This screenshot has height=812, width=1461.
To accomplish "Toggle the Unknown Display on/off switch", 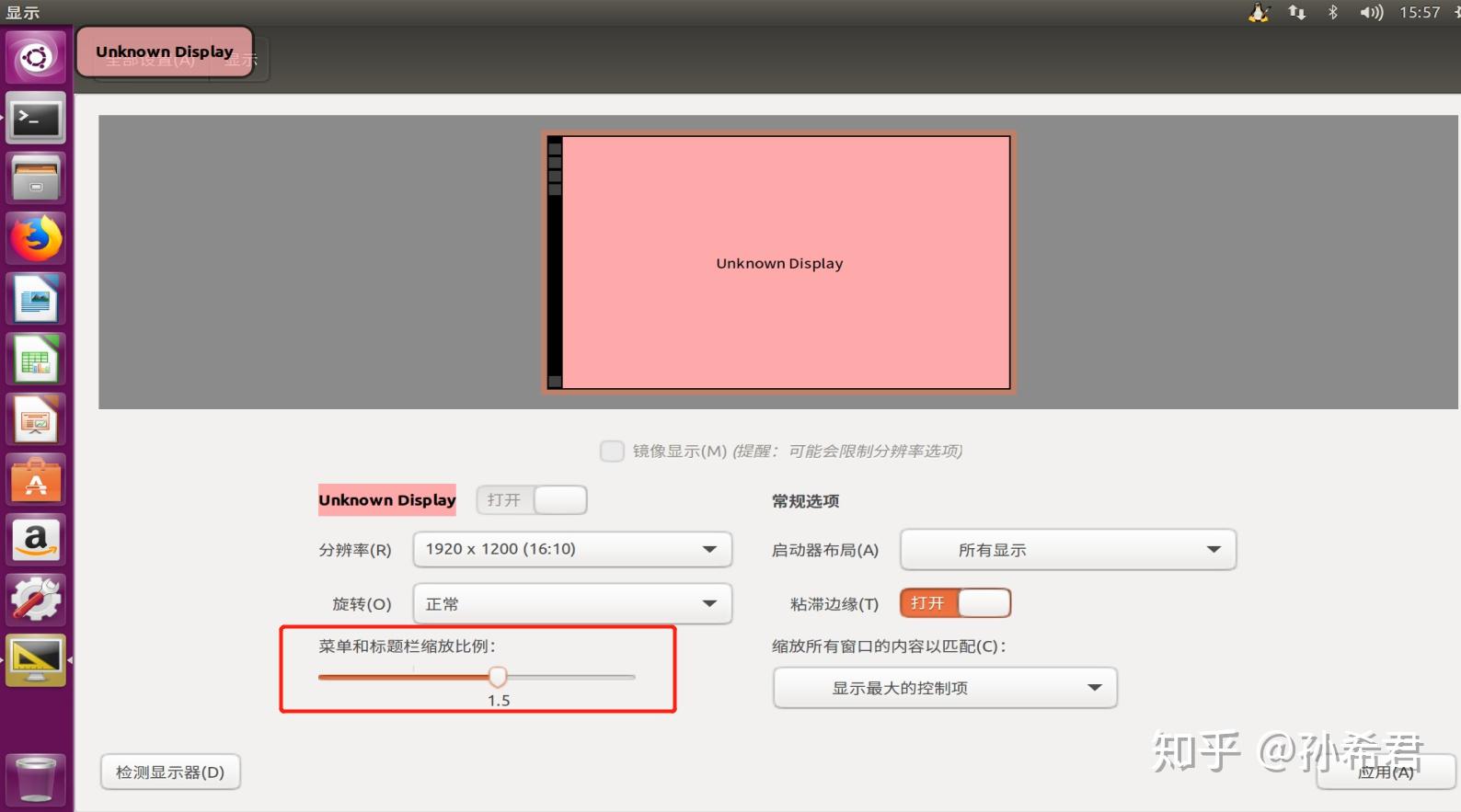I will 532,500.
